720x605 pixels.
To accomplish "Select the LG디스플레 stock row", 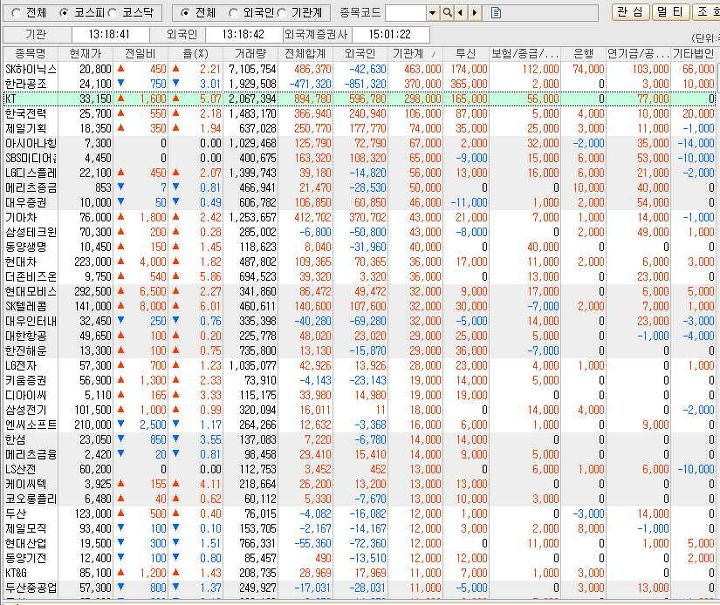I will (x=360, y=173).
